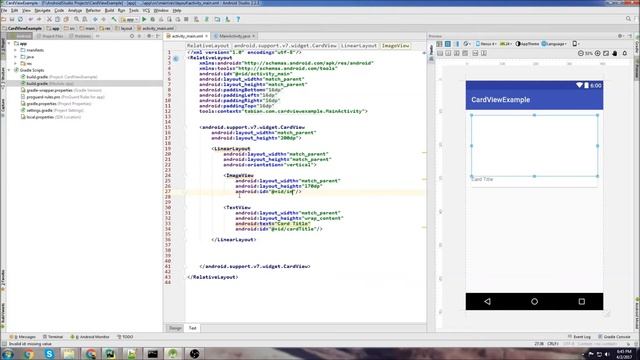Image resolution: width=640 pixels, height=360 pixels.
Task: Show design plus blueprint view in Preview
Action: pos(456,44)
